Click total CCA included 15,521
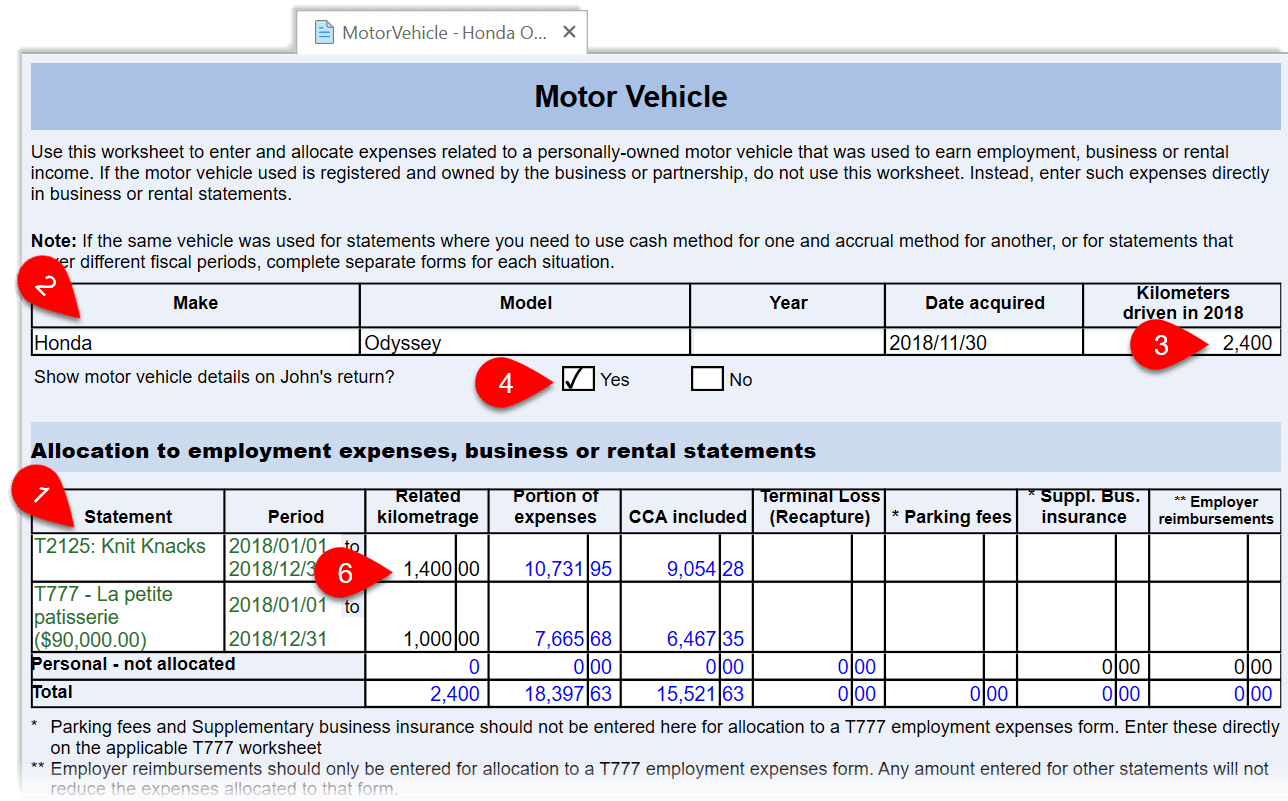 pos(686,693)
